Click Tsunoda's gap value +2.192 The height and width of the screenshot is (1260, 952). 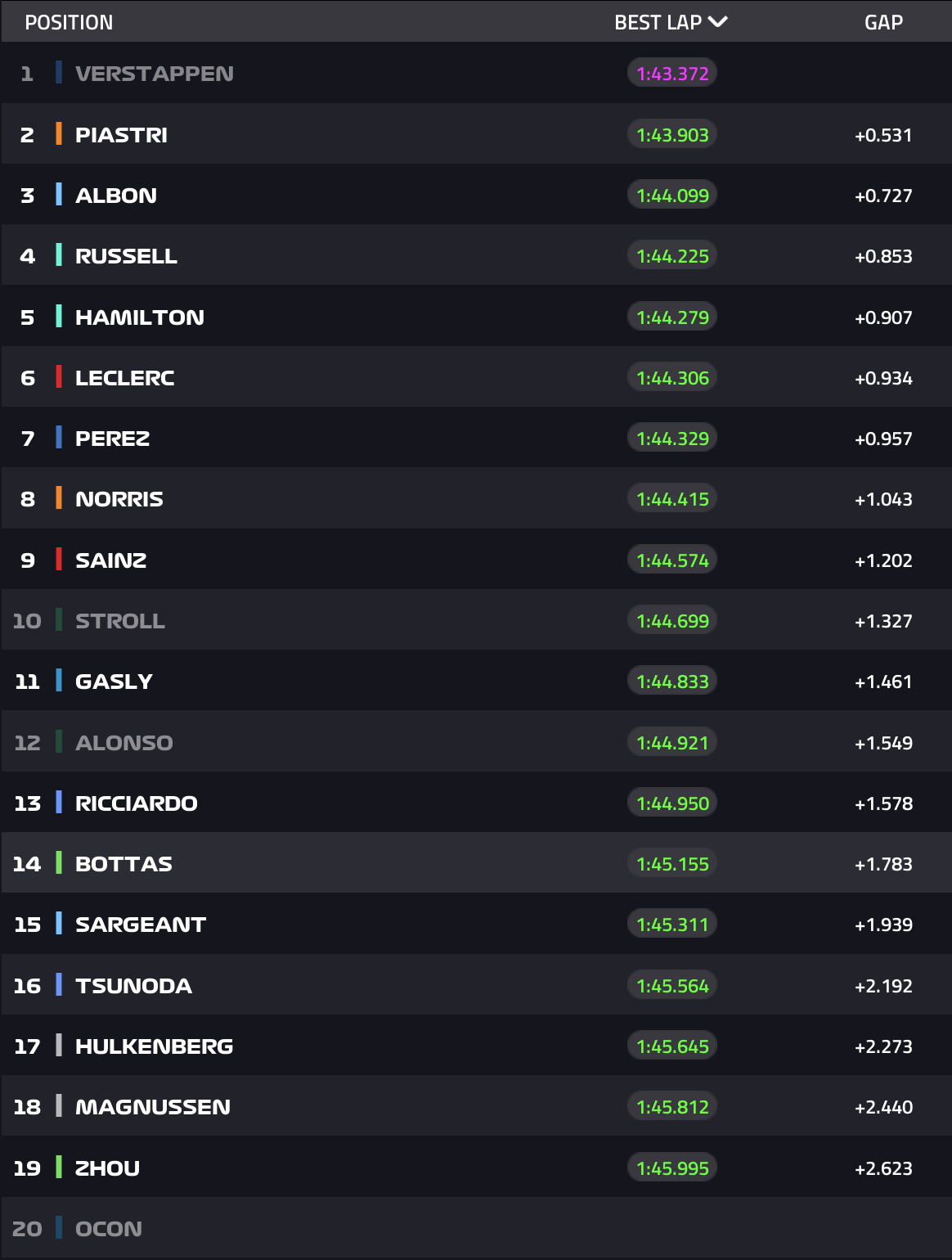(883, 986)
